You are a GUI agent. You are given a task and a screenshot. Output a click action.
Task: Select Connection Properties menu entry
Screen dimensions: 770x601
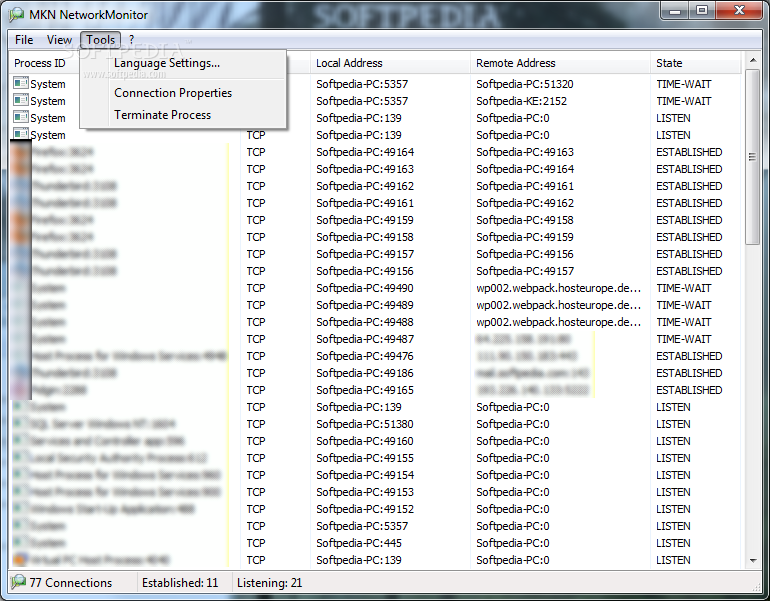pos(173,93)
